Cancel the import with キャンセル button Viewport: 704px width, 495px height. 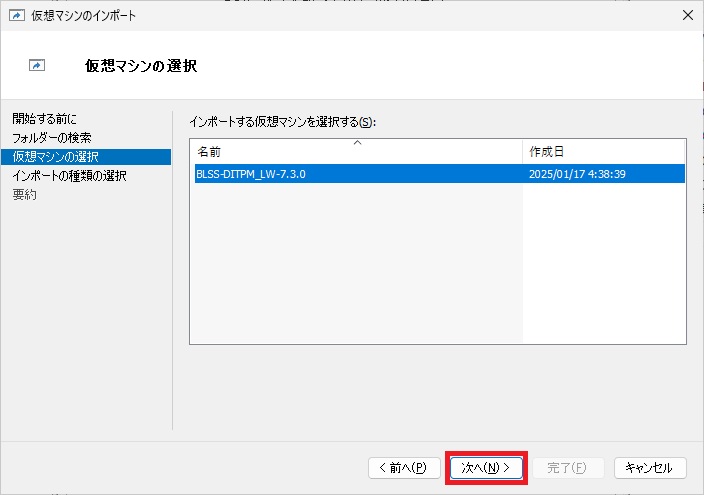650,468
